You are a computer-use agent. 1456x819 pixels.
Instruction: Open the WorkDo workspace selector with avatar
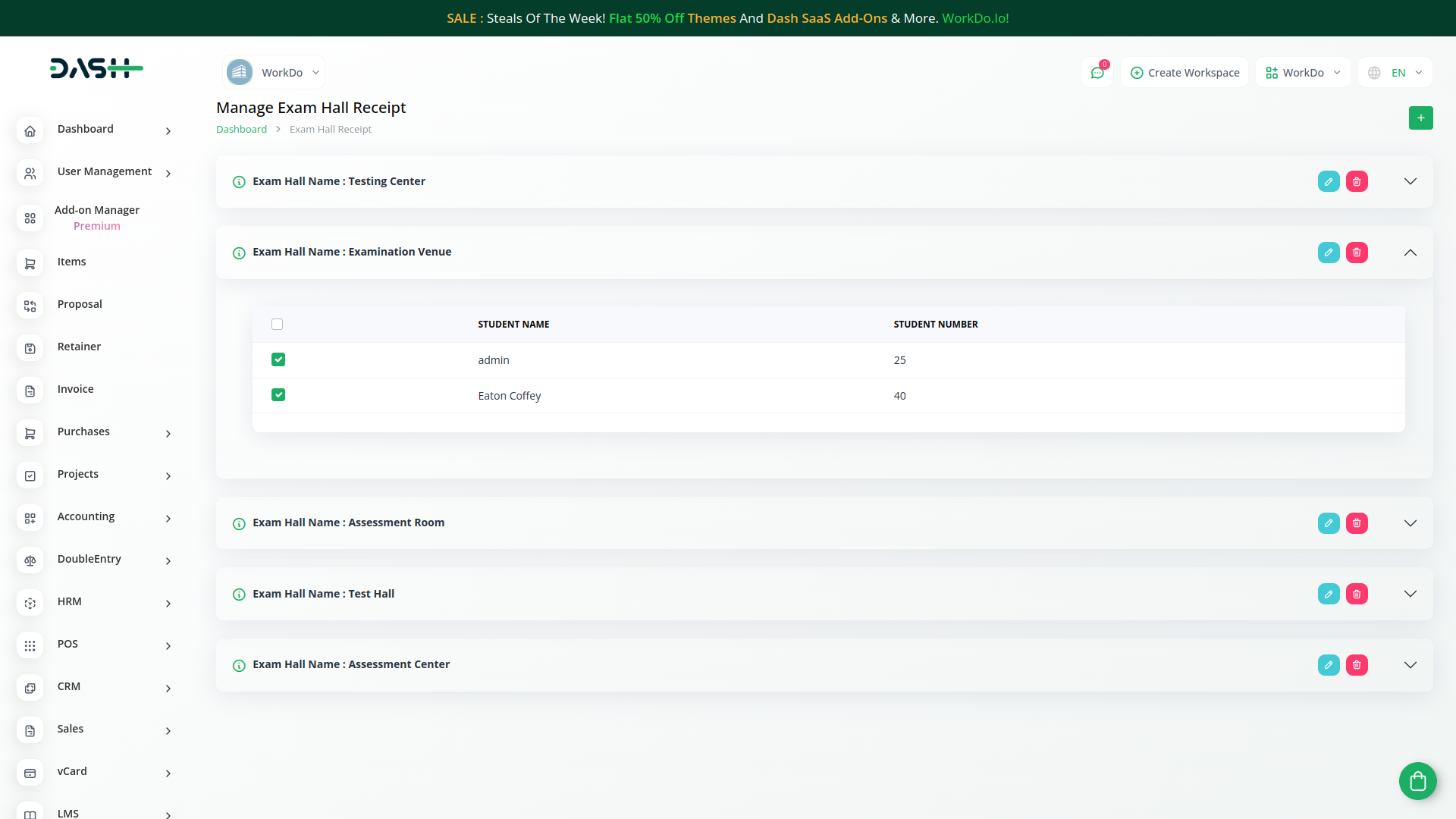click(274, 73)
